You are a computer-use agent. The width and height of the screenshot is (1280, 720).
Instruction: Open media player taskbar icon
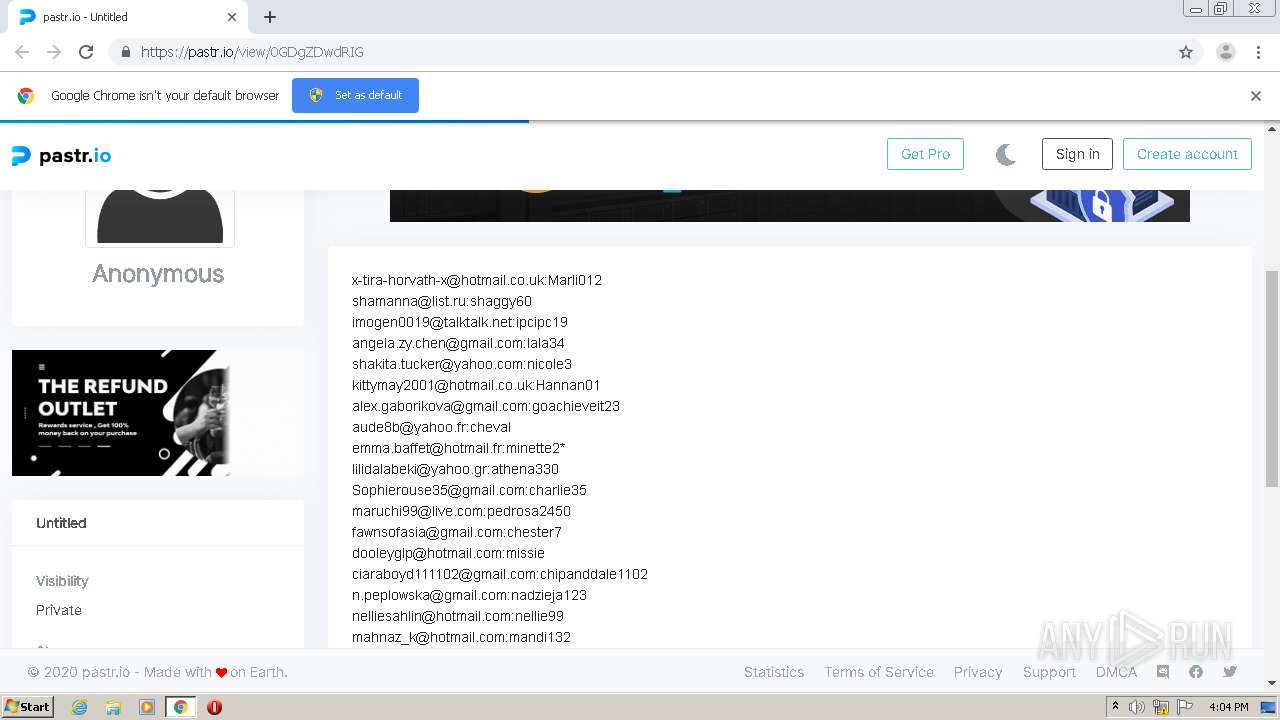[147, 707]
